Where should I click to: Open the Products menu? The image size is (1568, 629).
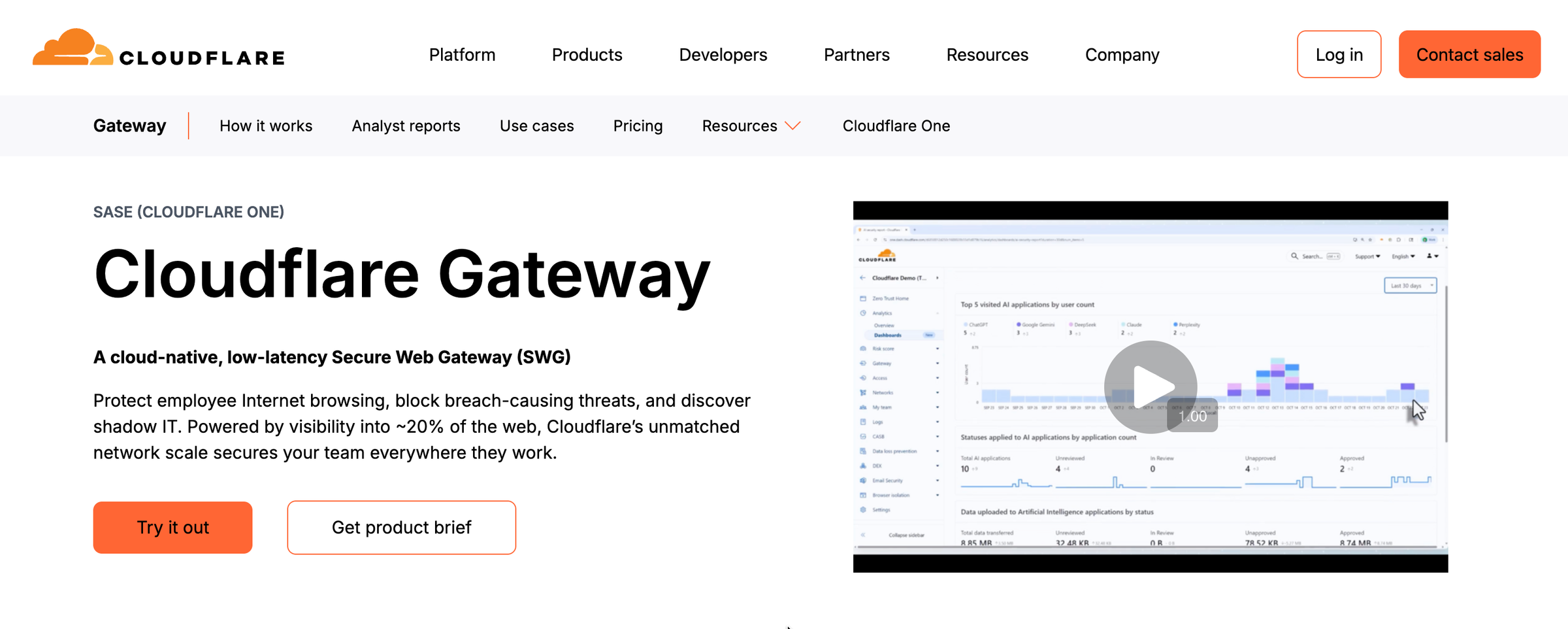pos(587,55)
